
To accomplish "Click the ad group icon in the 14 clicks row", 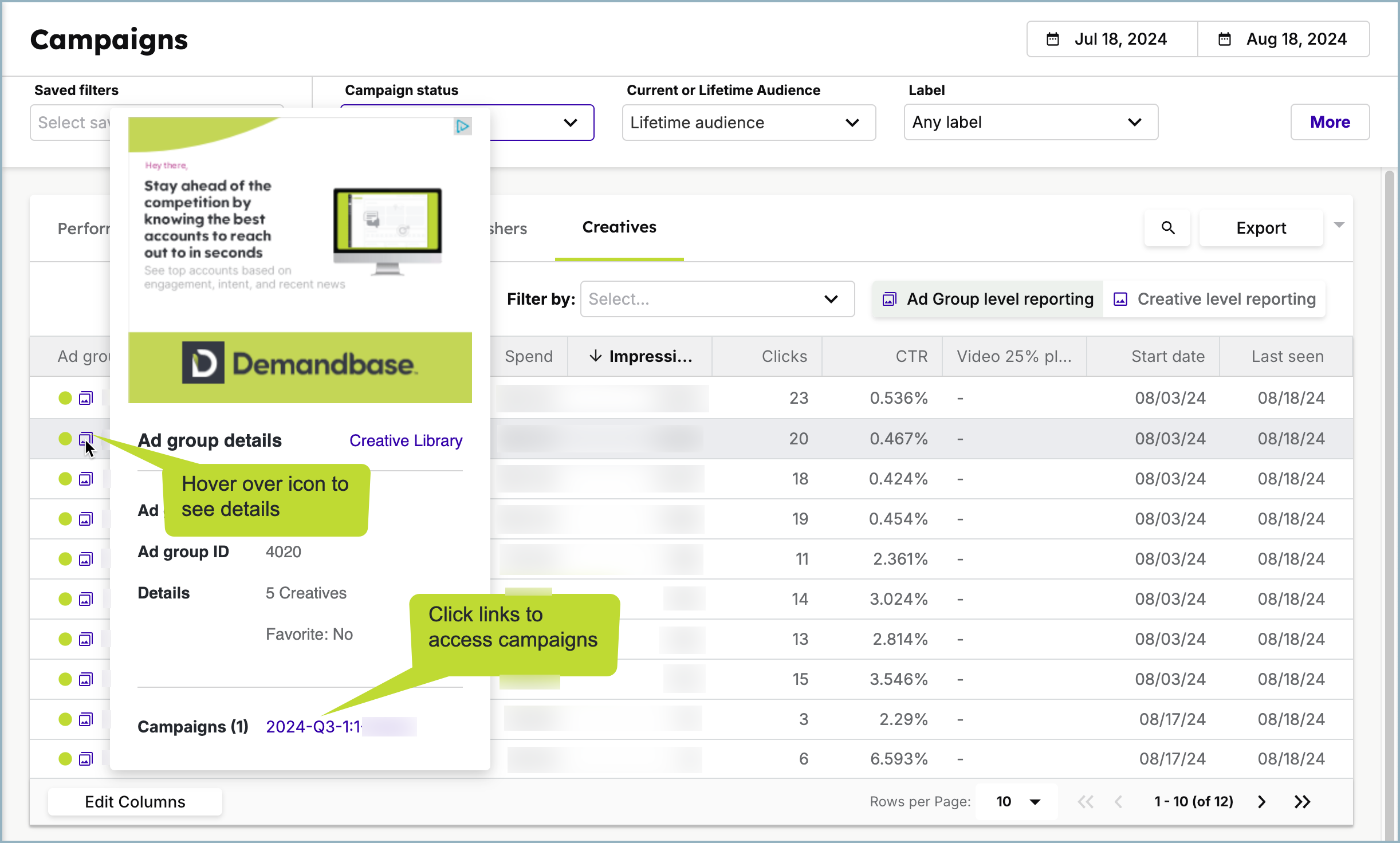I will tap(86, 599).
